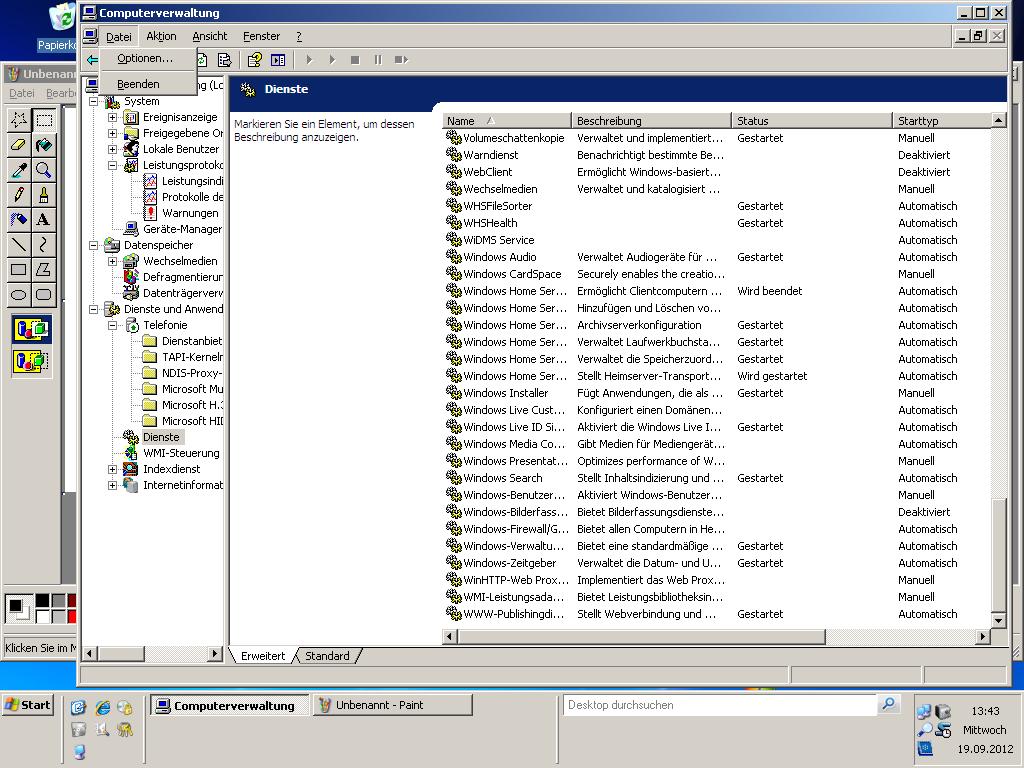Select the Polygon tool in Paint
Viewport: 1024px width, 768px height.
pyautogui.click(x=44, y=269)
